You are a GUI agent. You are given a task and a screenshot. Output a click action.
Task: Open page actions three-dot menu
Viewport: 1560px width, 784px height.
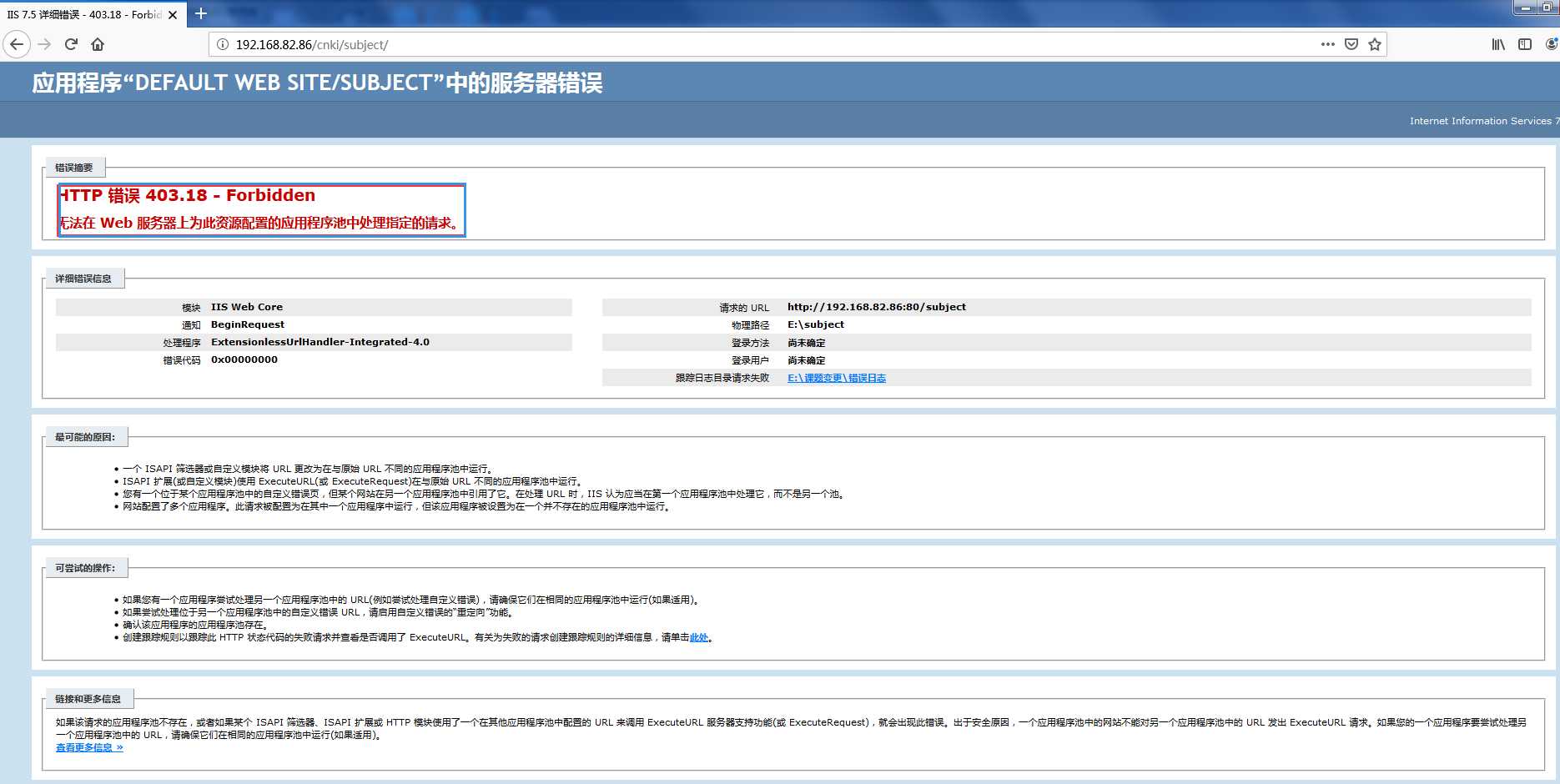[x=1328, y=44]
